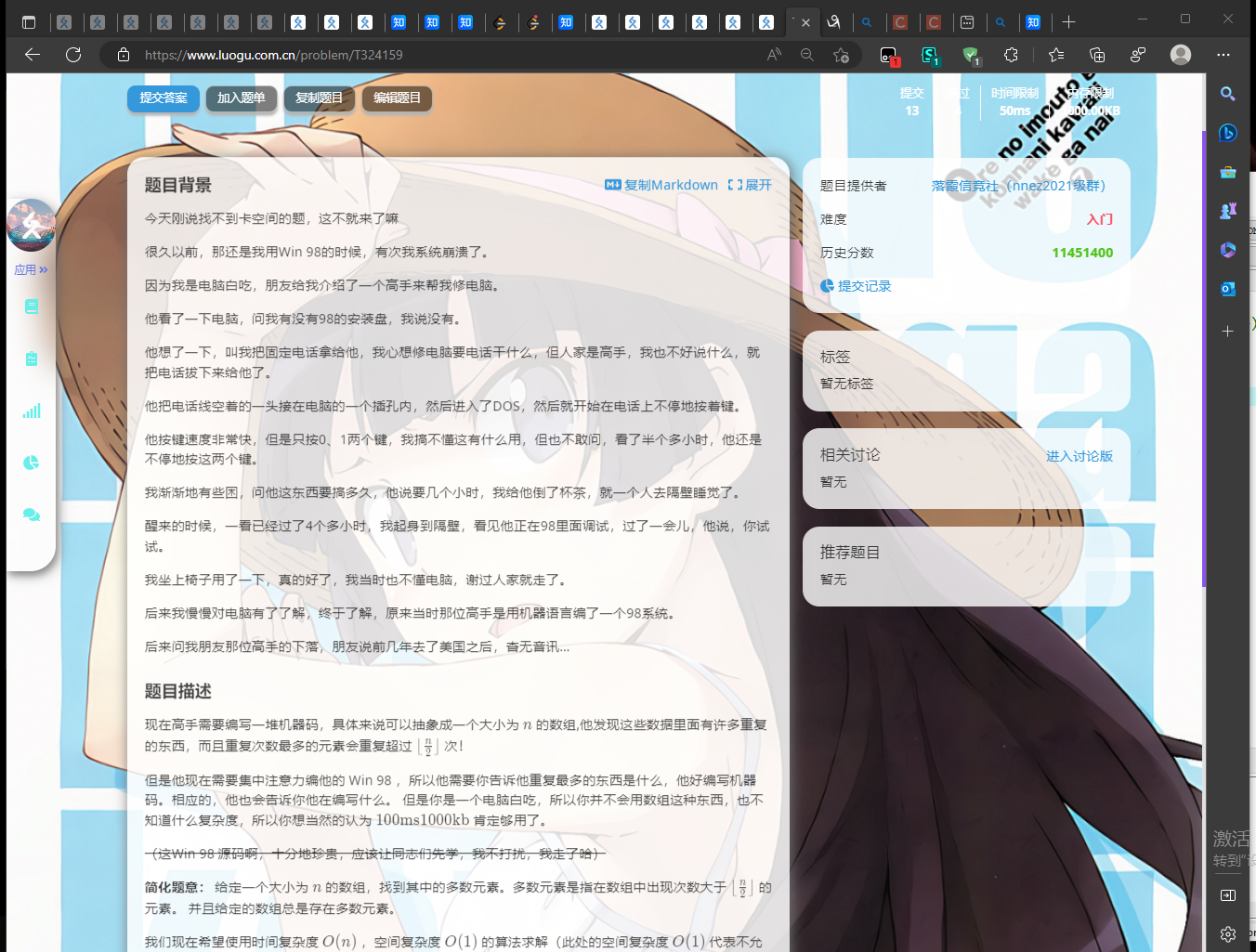The height and width of the screenshot is (952, 1256).
Task: Click the 题目背景 heading
Action: point(177,185)
